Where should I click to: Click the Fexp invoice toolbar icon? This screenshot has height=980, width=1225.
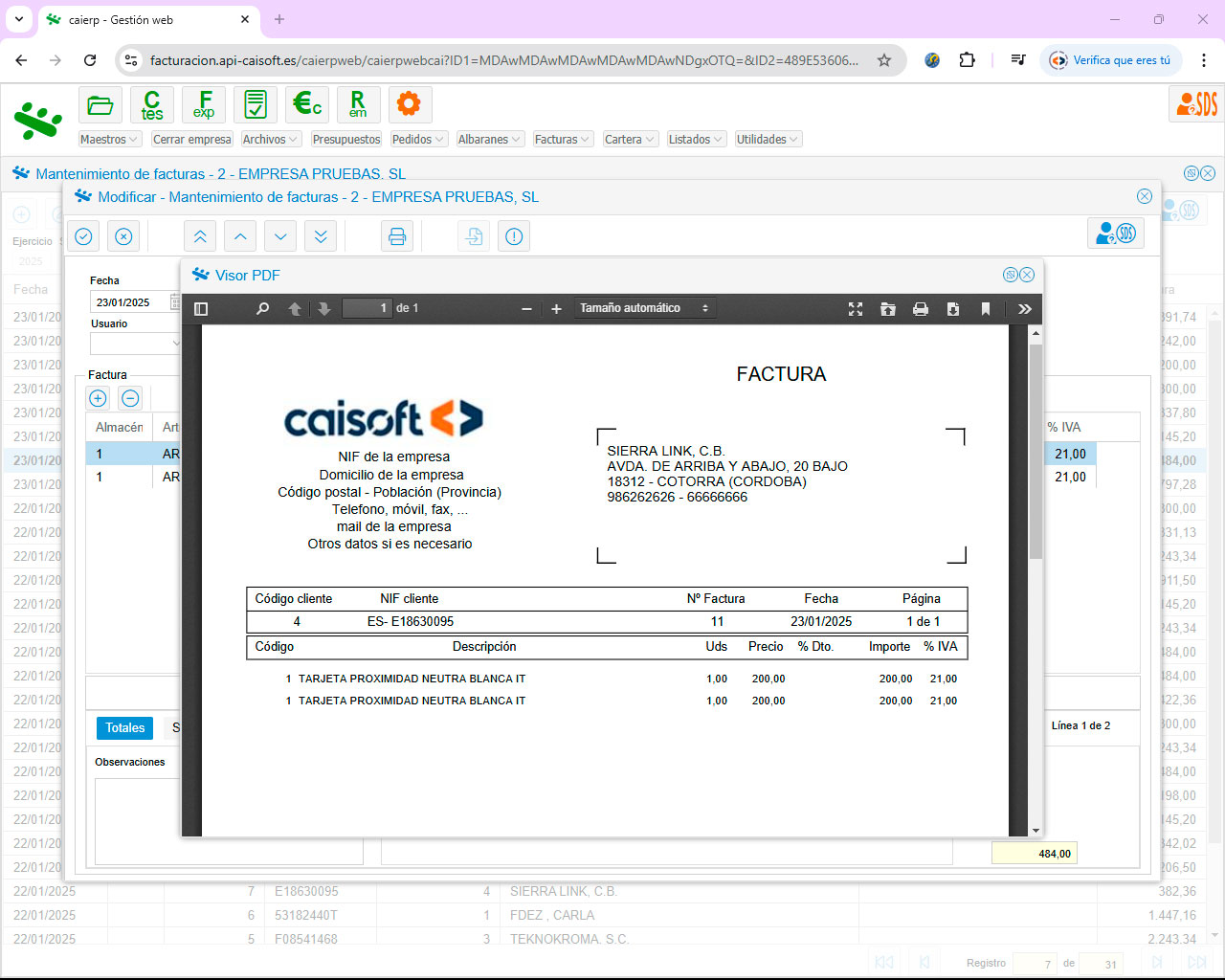(204, 104)
